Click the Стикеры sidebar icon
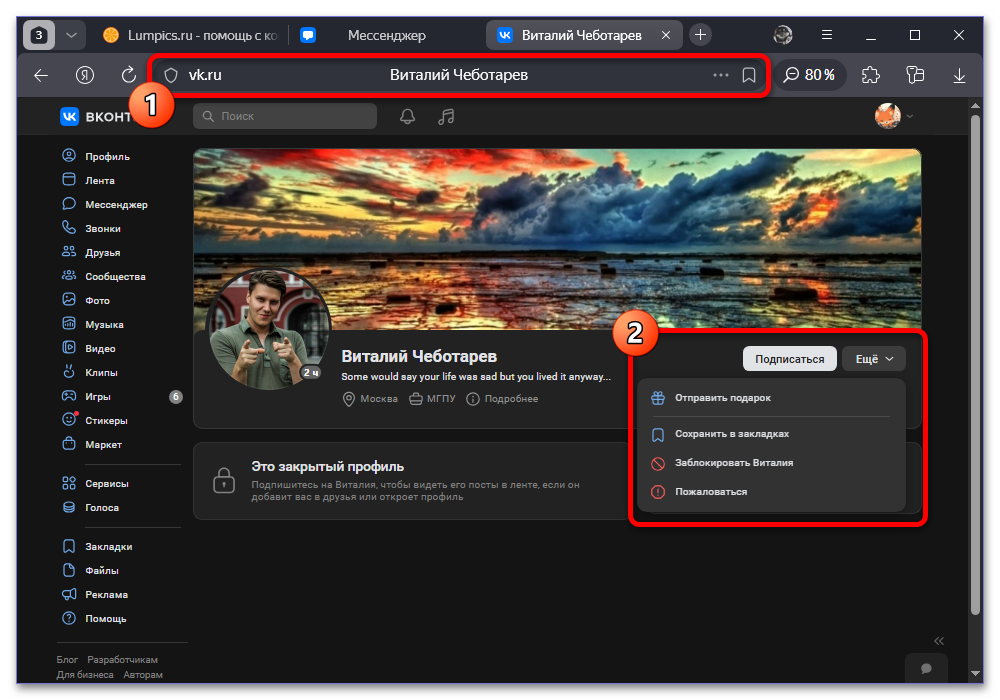The image size is (1000, 700). point(69,419)
